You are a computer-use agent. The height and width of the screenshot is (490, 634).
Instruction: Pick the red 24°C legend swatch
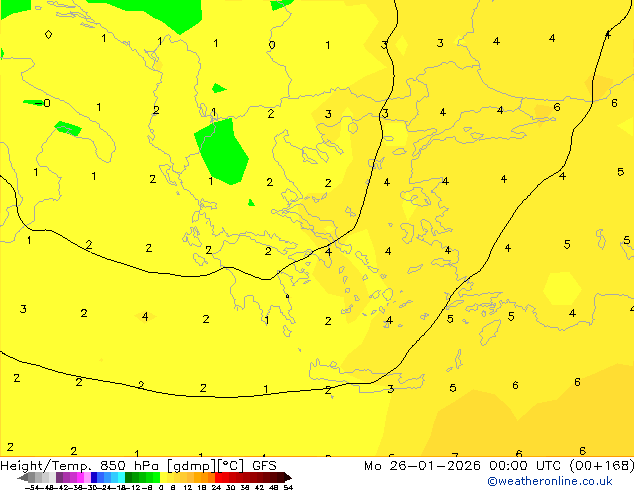tap(218, 477)
